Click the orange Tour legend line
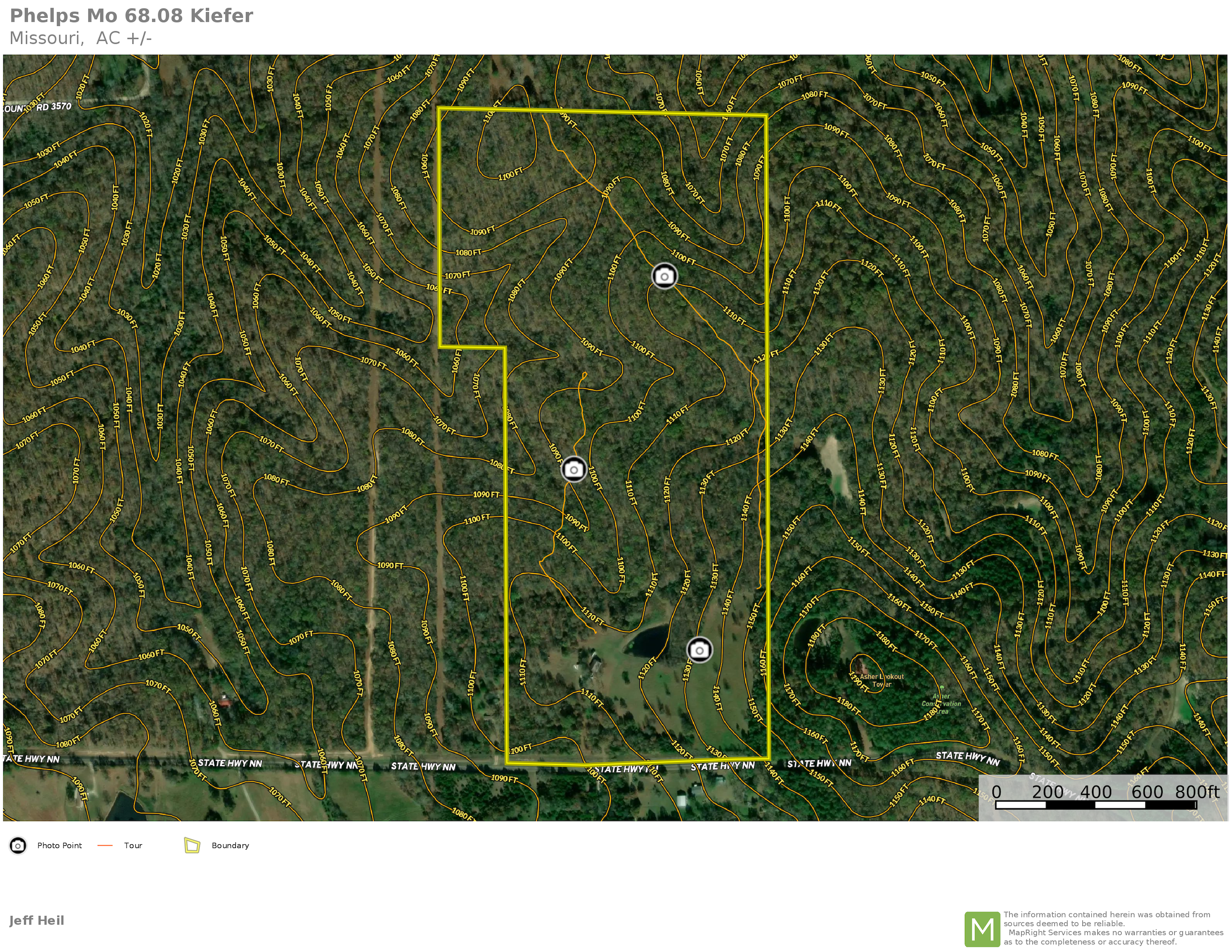Viewport: 1232px width, 952px height. (x=105, y=845)
